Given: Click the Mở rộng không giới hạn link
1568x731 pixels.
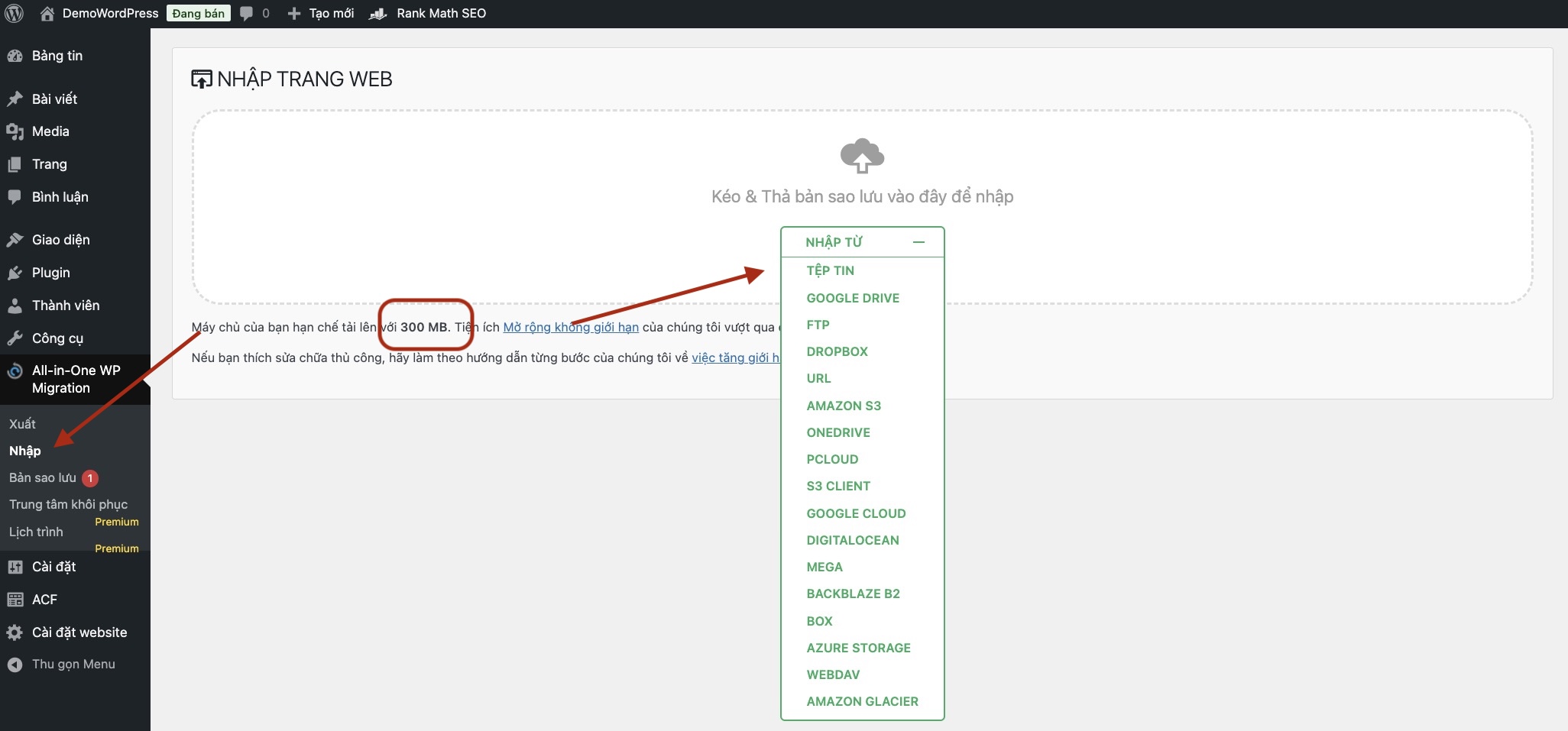Looking at the screenshot, I should point(570,328).
